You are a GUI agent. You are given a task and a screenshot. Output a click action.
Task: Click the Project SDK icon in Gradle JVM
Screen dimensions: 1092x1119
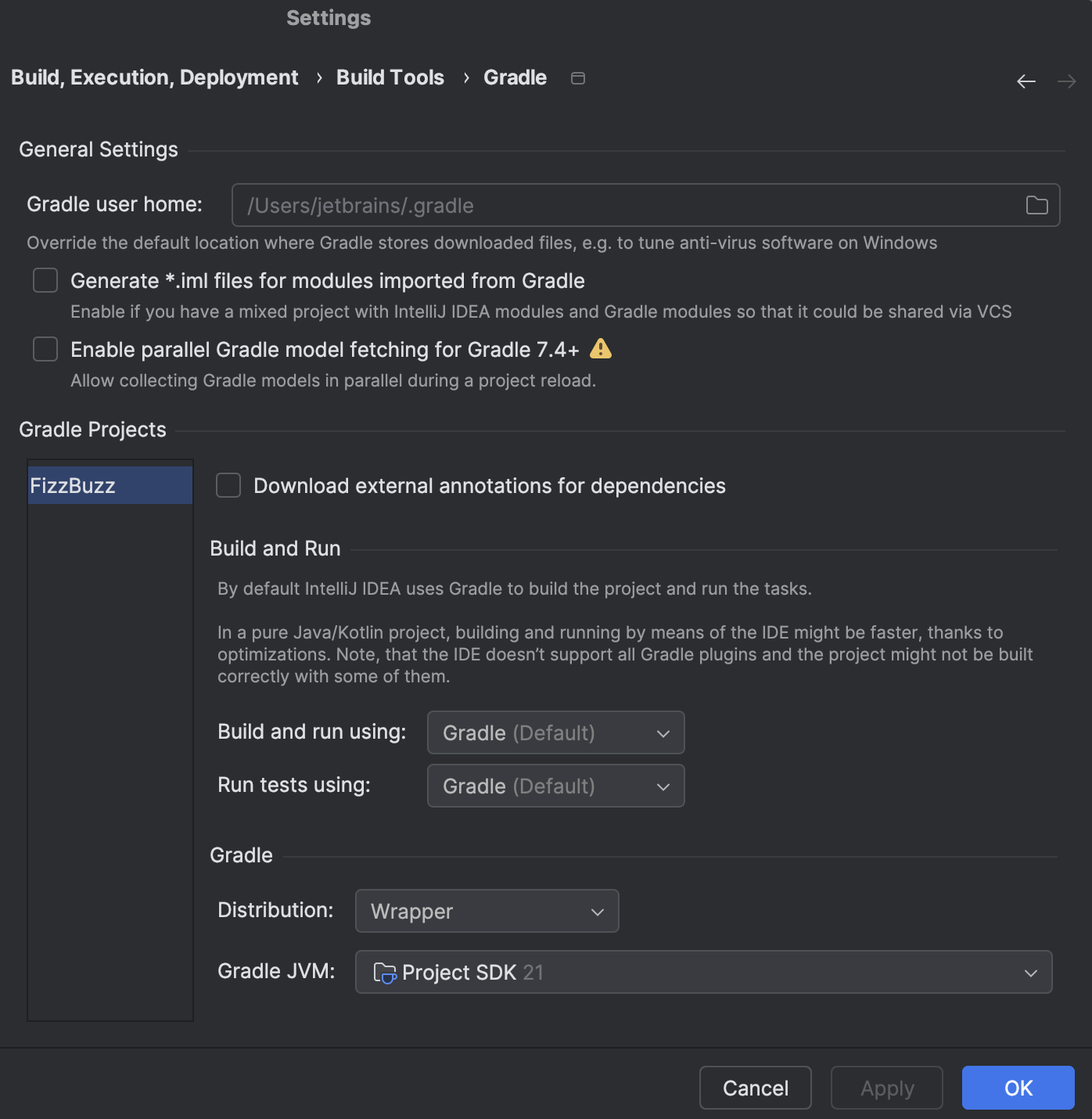pyautogui.click(x=384, y=973)
